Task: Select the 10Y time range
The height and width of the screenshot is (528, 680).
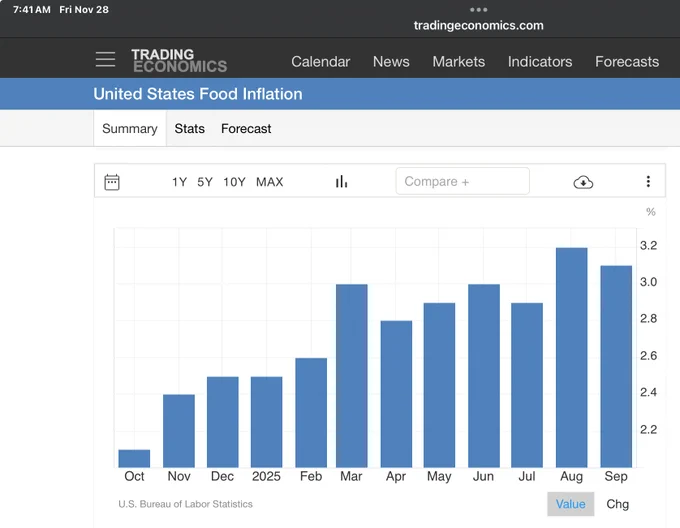Action: pyautogui.click(x=234, y=182)
